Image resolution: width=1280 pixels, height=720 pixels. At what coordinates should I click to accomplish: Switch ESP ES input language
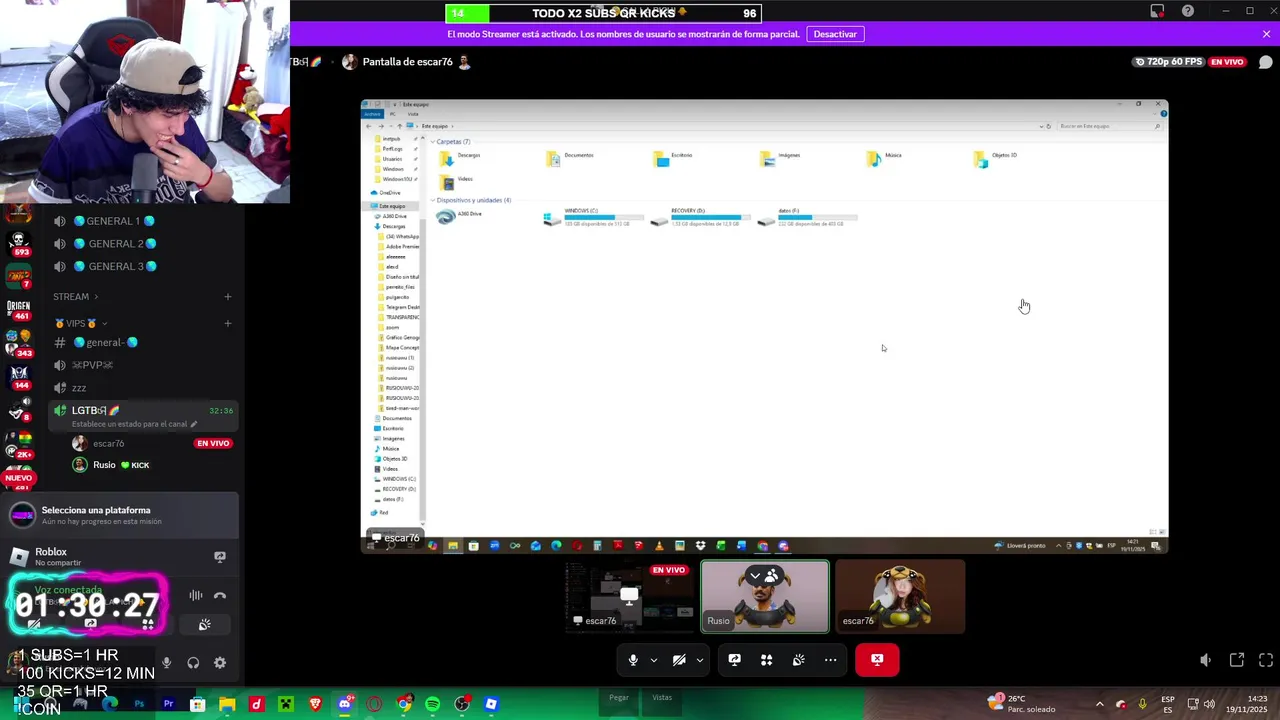point(1168,704)
